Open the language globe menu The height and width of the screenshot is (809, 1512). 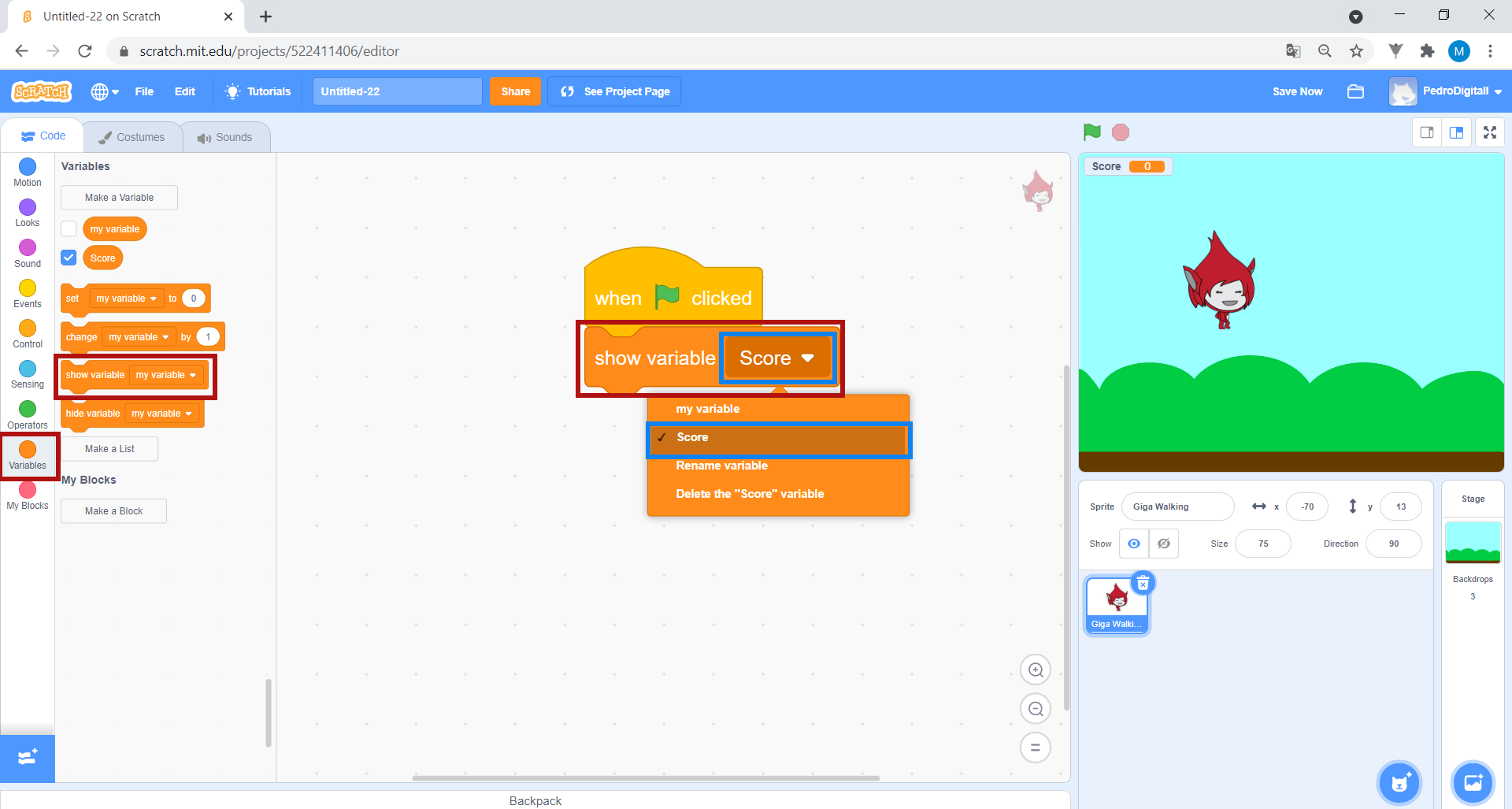105,91
